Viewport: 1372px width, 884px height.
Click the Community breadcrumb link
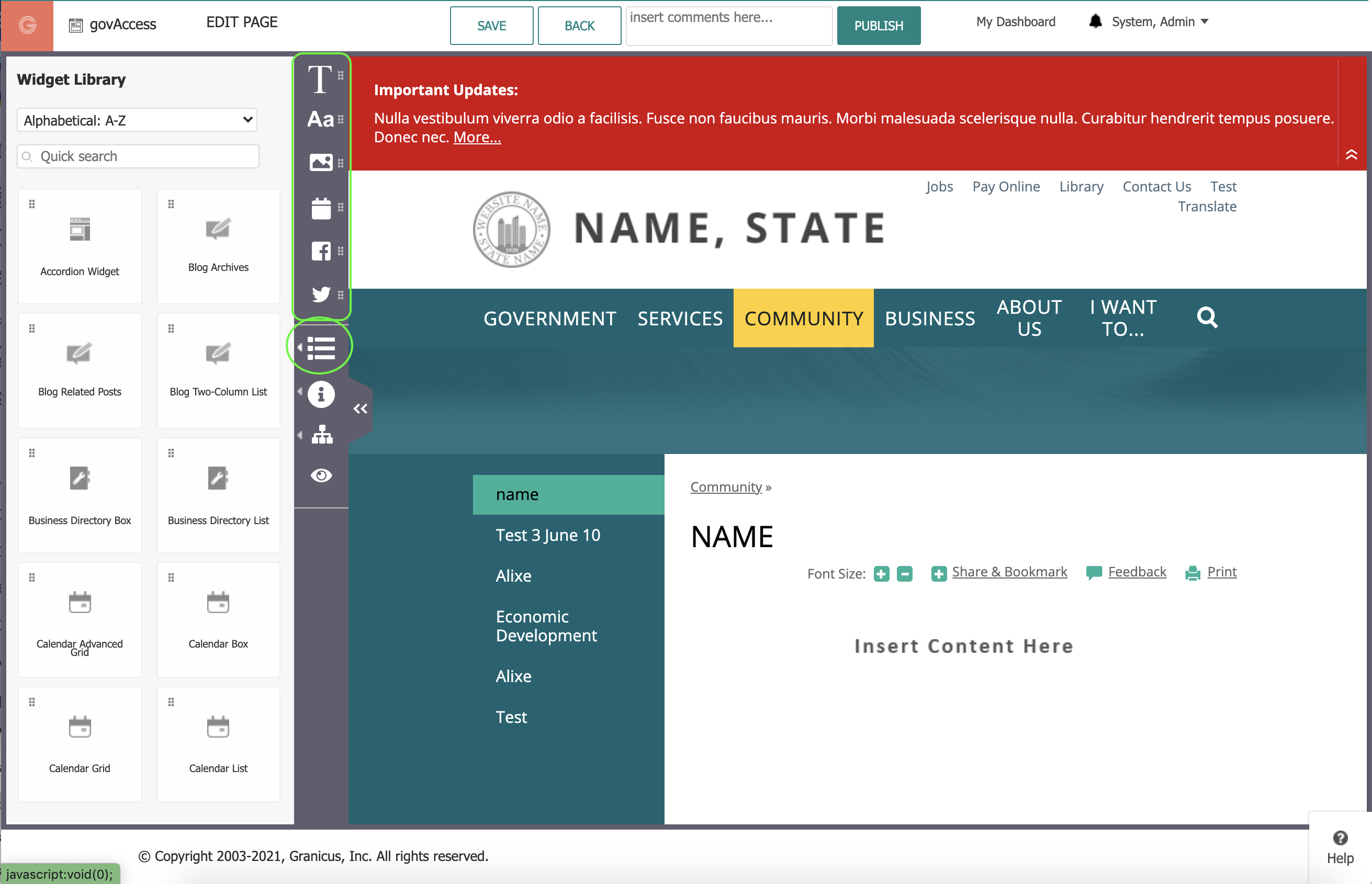click(726, 487)
